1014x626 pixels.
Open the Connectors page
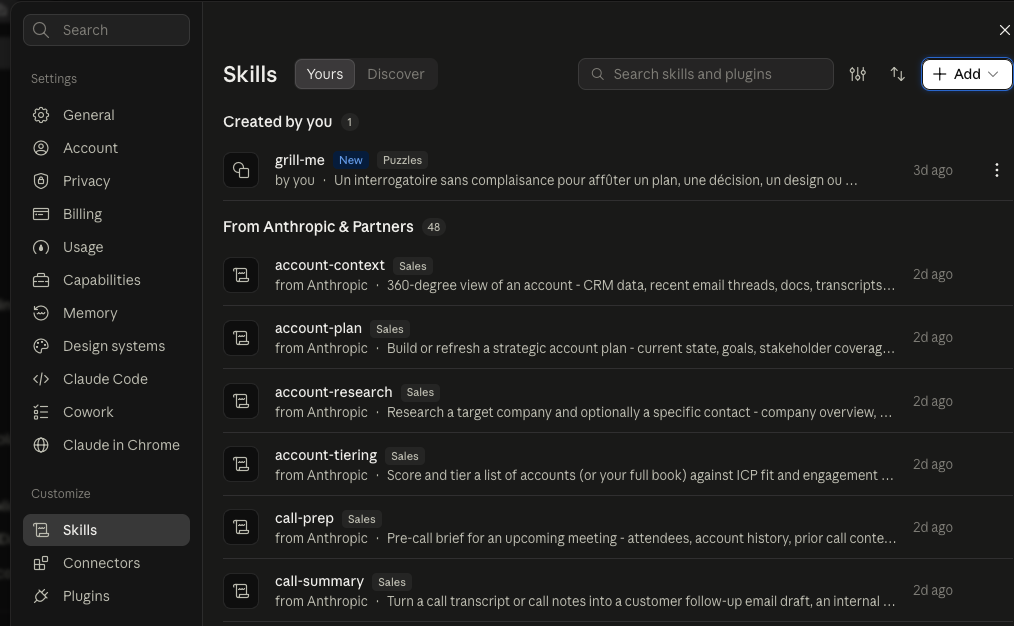[x=106, y=563]
